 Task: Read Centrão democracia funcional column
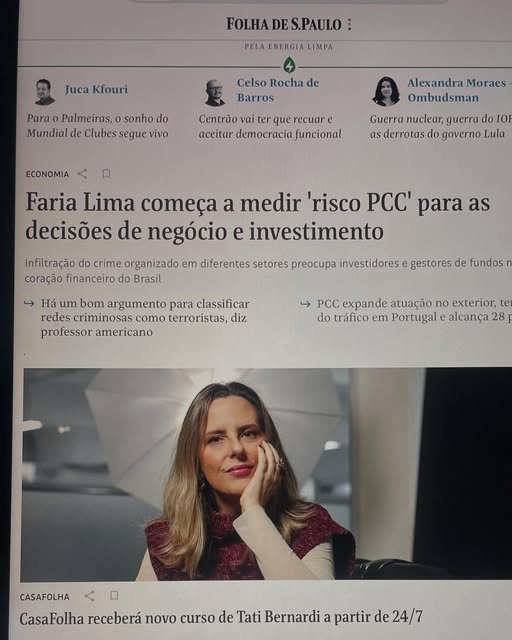coord(270,127)
